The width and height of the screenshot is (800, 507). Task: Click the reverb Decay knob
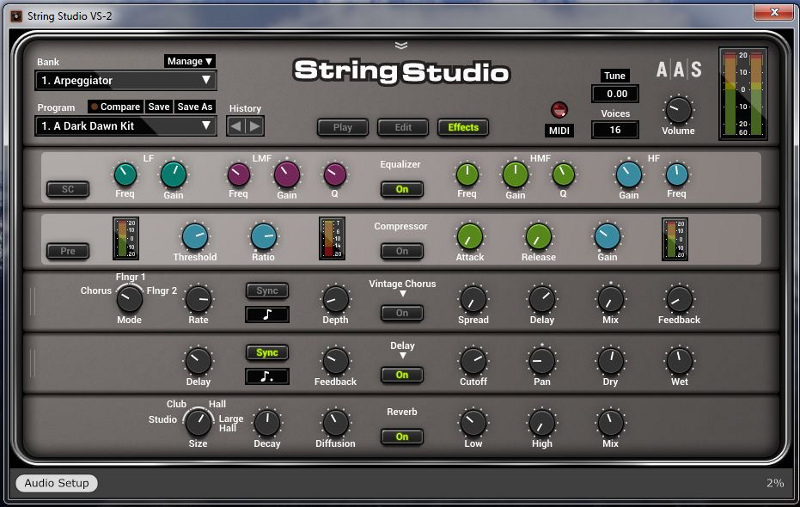[x=267, y=423]
